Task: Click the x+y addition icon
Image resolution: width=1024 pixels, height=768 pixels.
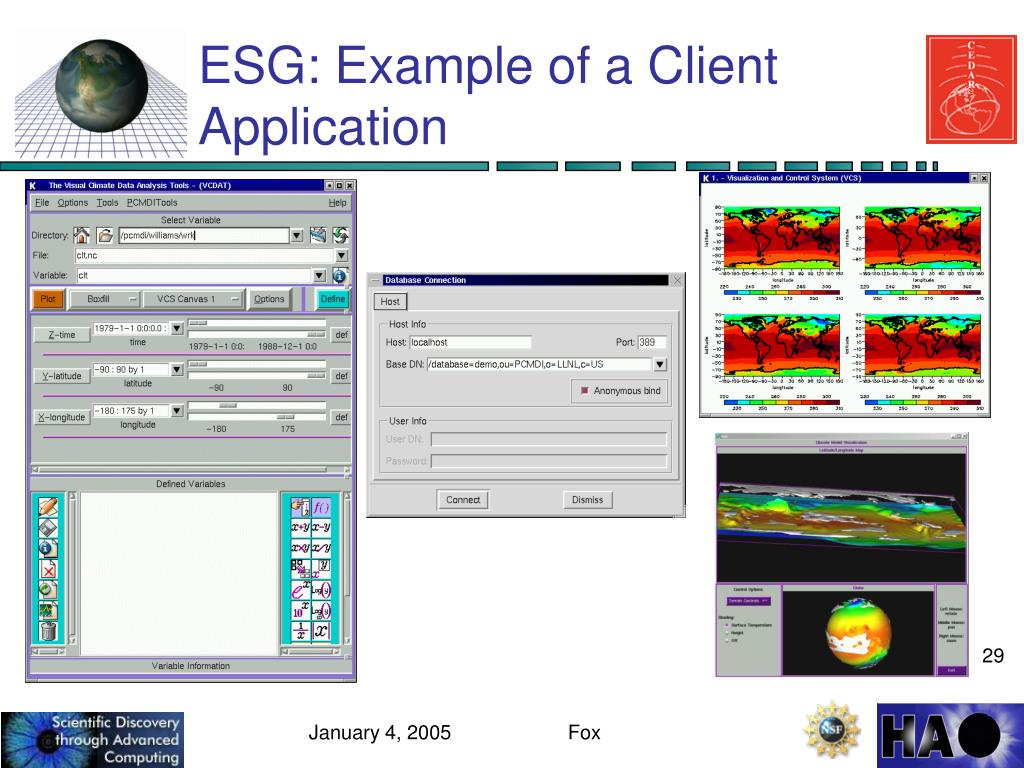Action: 300,527
